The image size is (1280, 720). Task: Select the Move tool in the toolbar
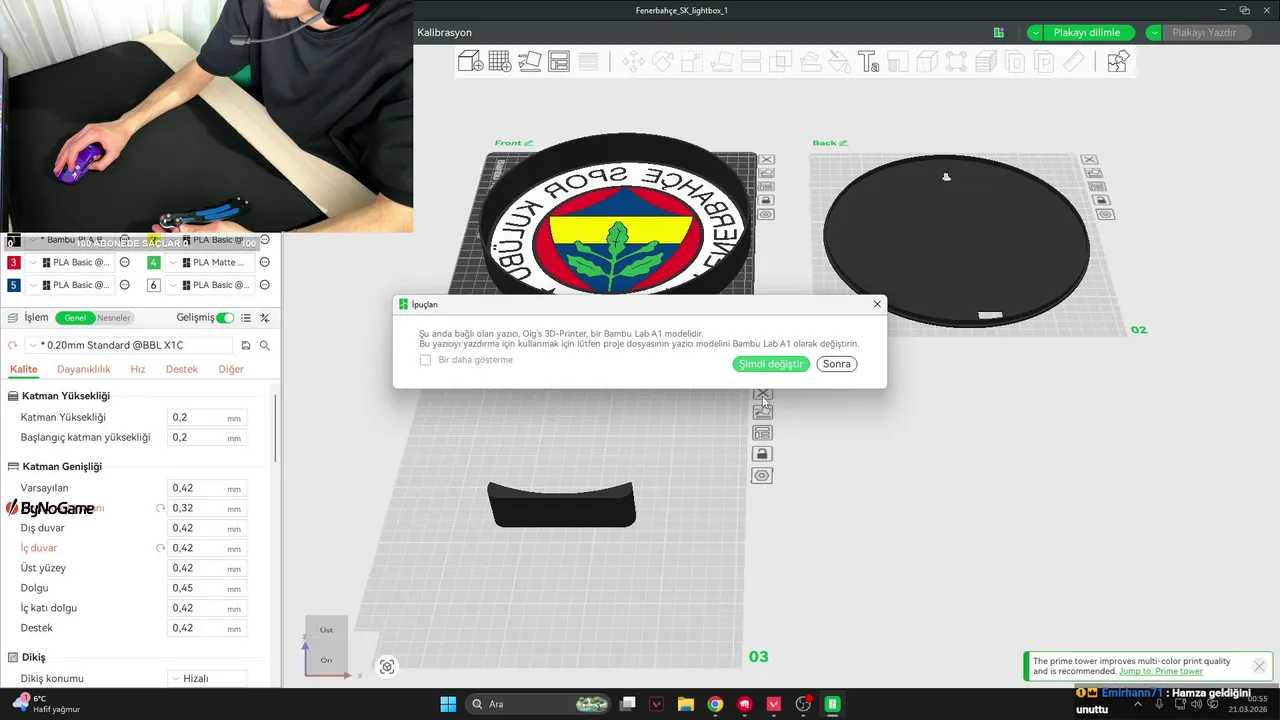coord(633,62)
